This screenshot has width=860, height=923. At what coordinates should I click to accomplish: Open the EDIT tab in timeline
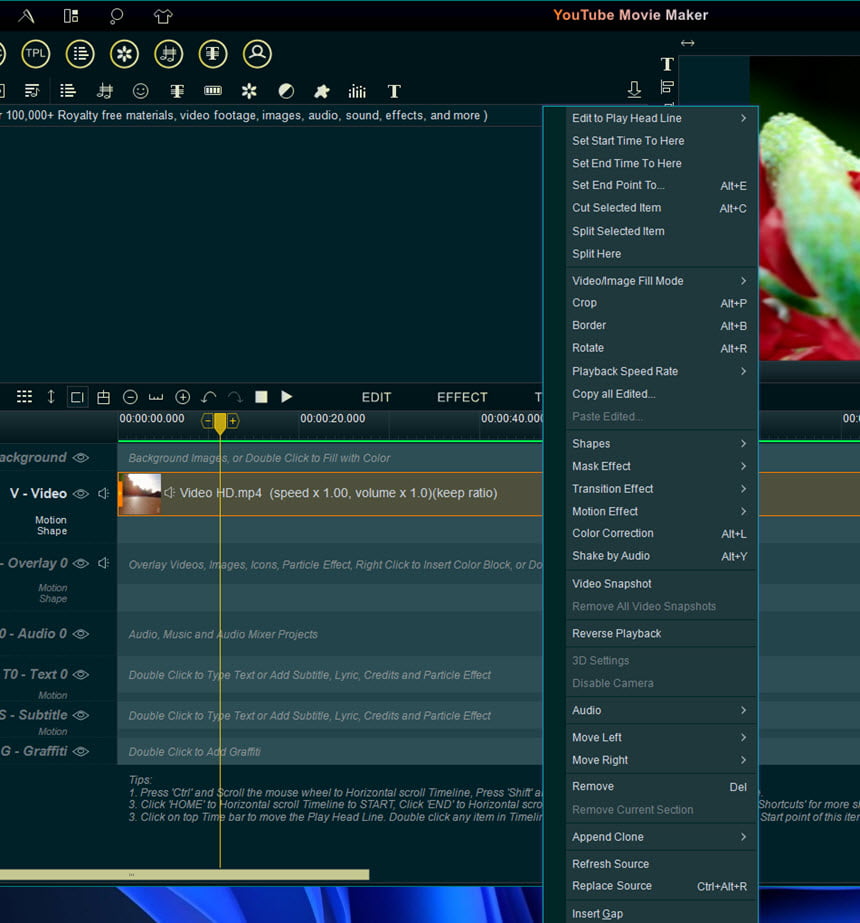[376, 397]
